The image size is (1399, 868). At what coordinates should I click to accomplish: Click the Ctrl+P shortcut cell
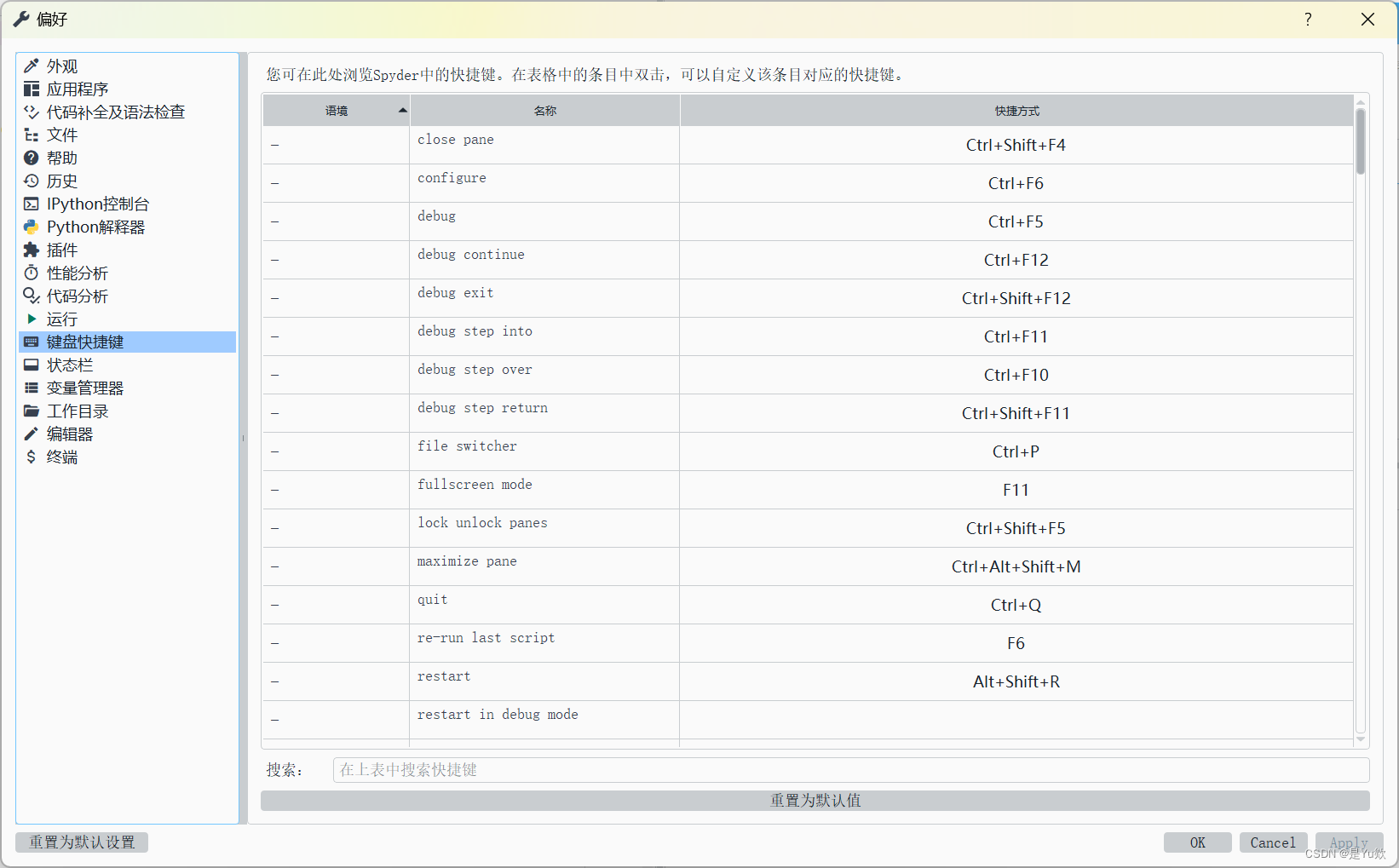tap(1016, 451)
